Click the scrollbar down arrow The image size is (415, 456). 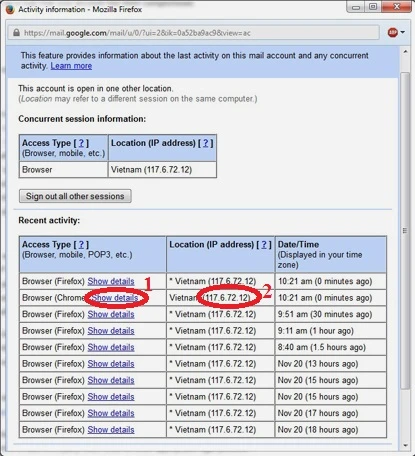point(405,445)
